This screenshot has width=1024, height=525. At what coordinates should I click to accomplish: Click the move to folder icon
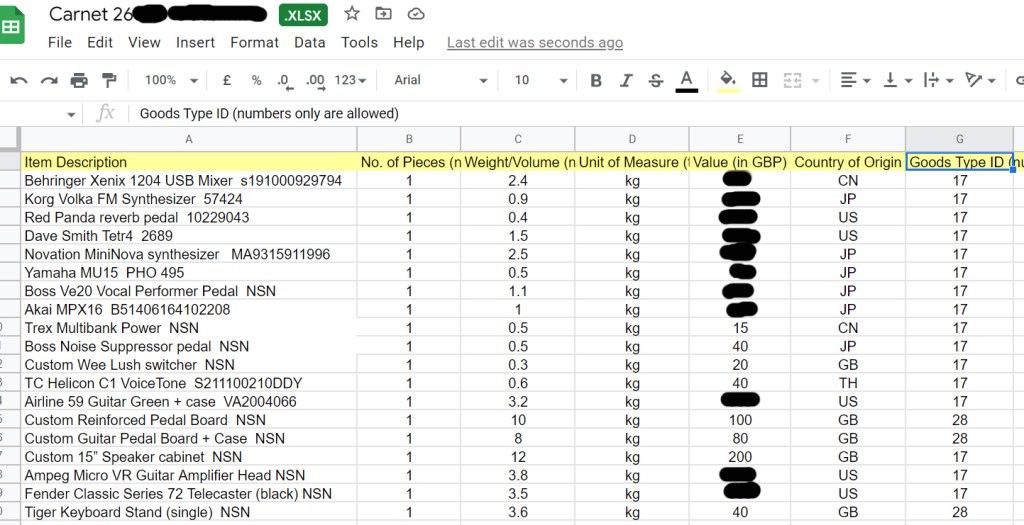[x=384, y=14]
